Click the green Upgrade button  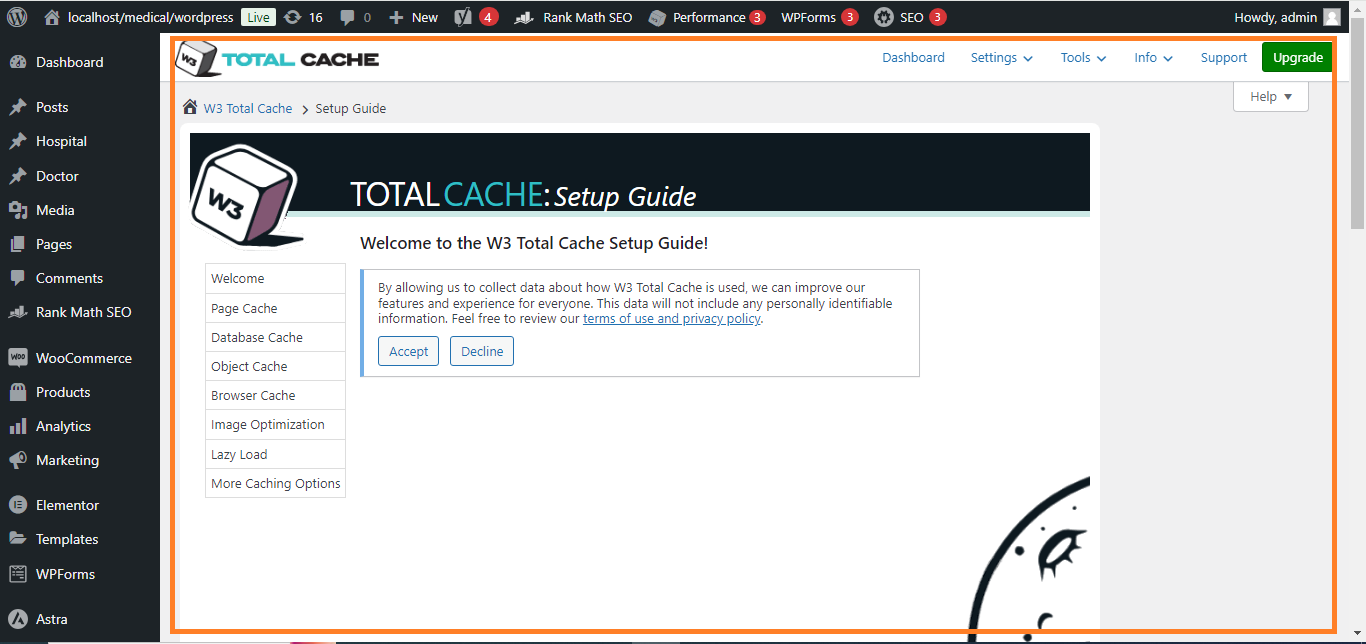point(1297,58)
